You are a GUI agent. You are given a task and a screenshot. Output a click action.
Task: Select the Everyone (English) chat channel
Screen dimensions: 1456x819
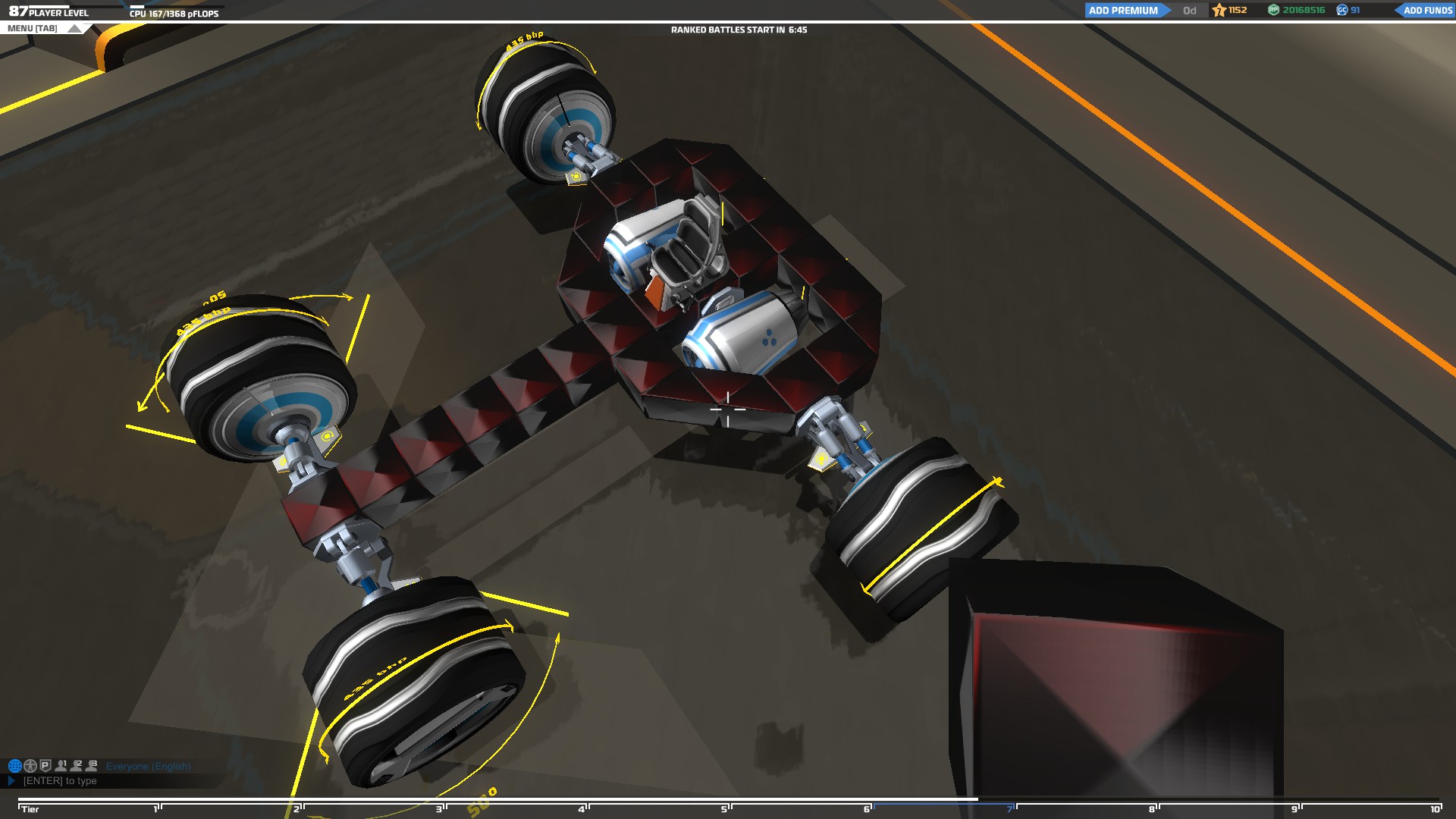pos(148,766)
